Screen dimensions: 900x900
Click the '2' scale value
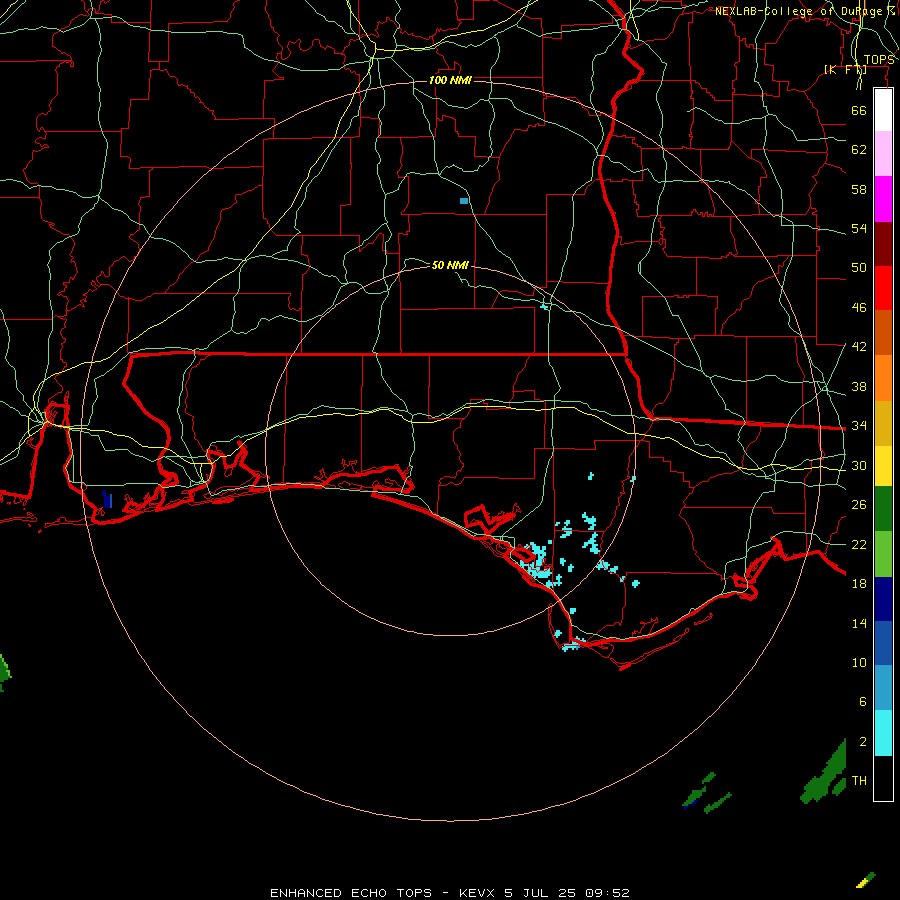pos(862,742)
